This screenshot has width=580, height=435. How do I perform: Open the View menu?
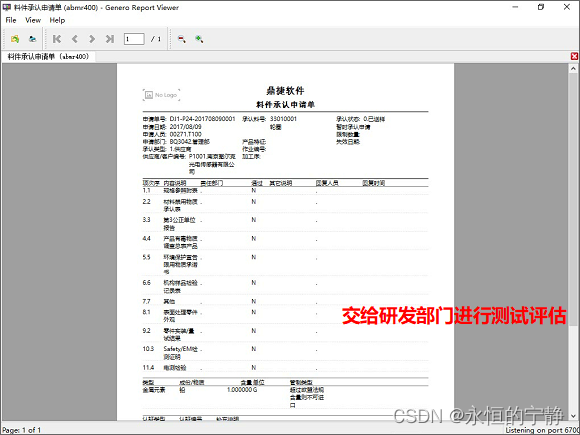coord(33,20)
